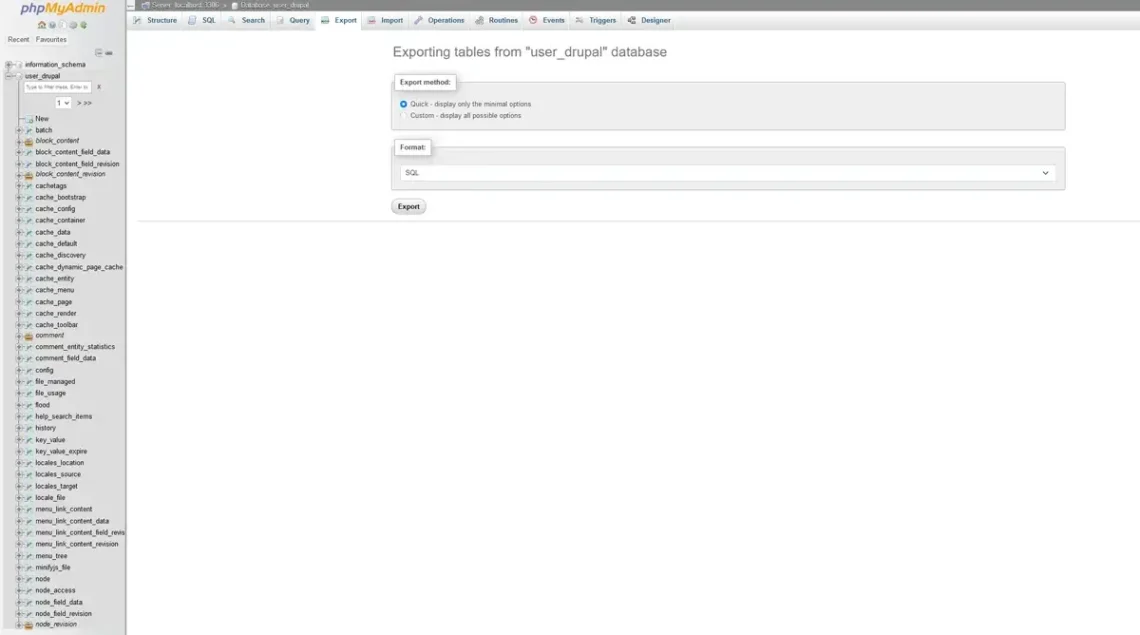Open the Import tab
The image size is (1140, 635).
click(x=389, y=19)
